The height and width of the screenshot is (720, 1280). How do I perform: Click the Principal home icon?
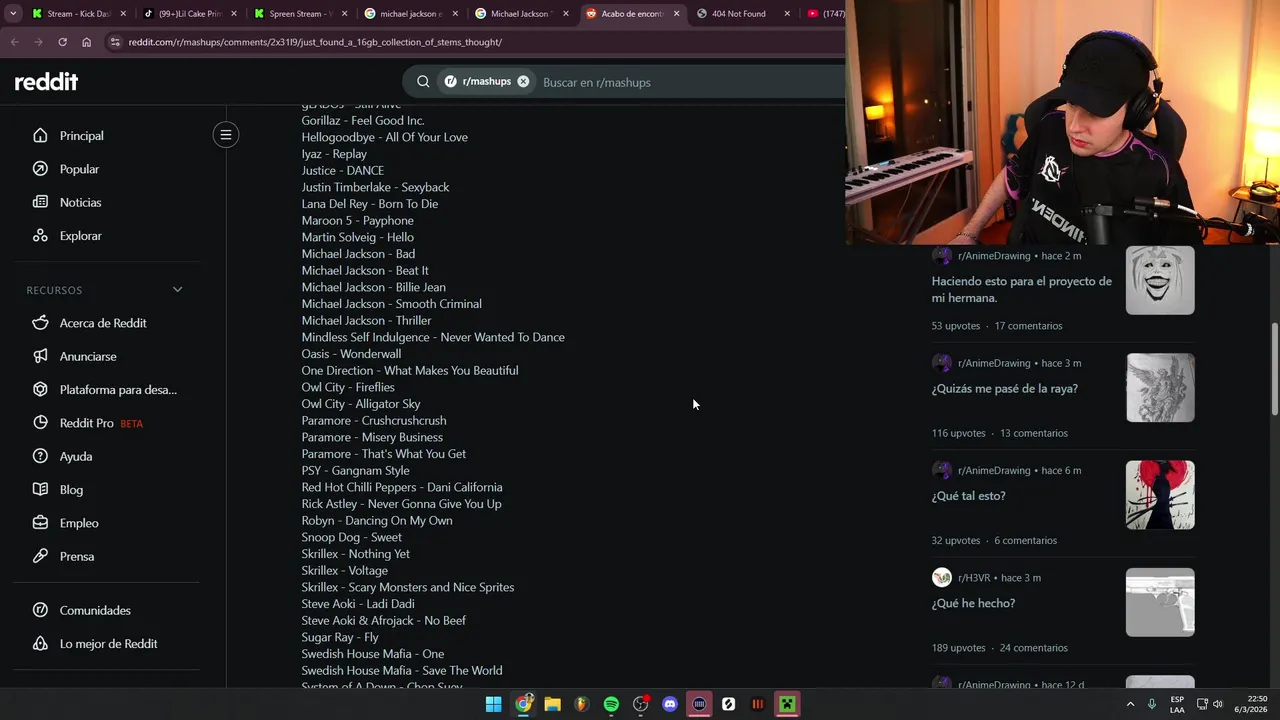[x=40, y=136]
